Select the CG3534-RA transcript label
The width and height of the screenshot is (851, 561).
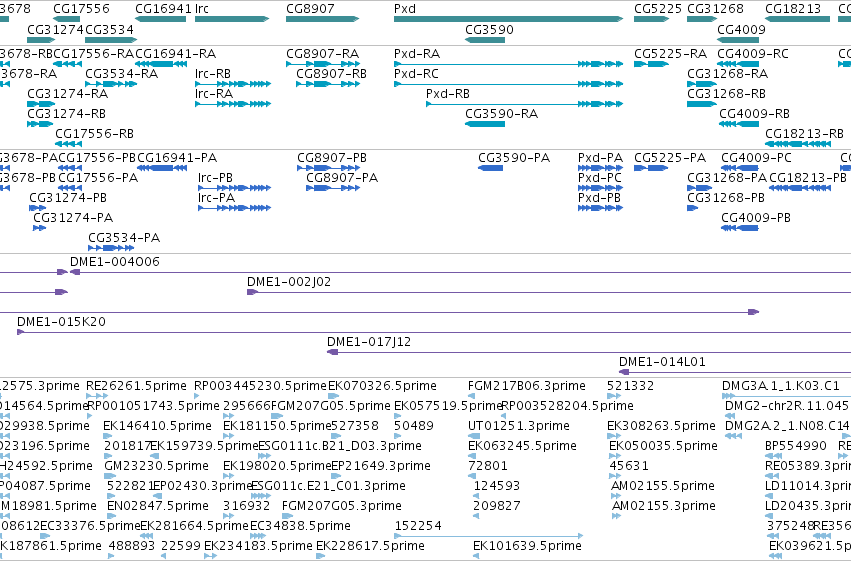122,74
